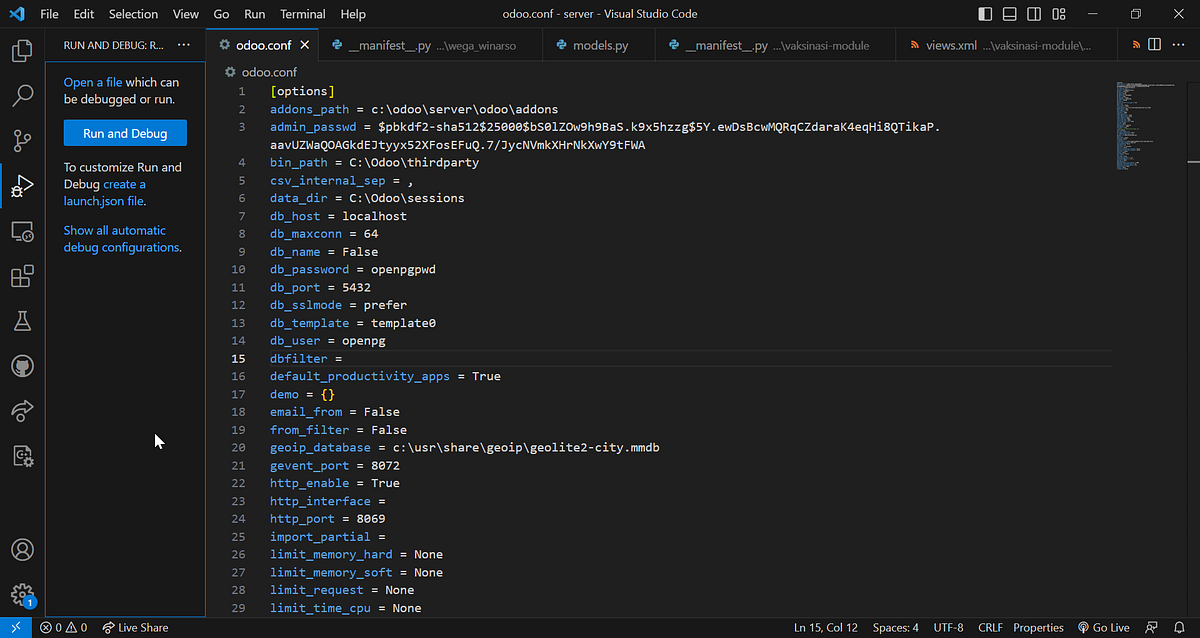The image size is (1200, 638).
Task: Open the Run and Debug panel more actions menu
Action: point(183,46)
